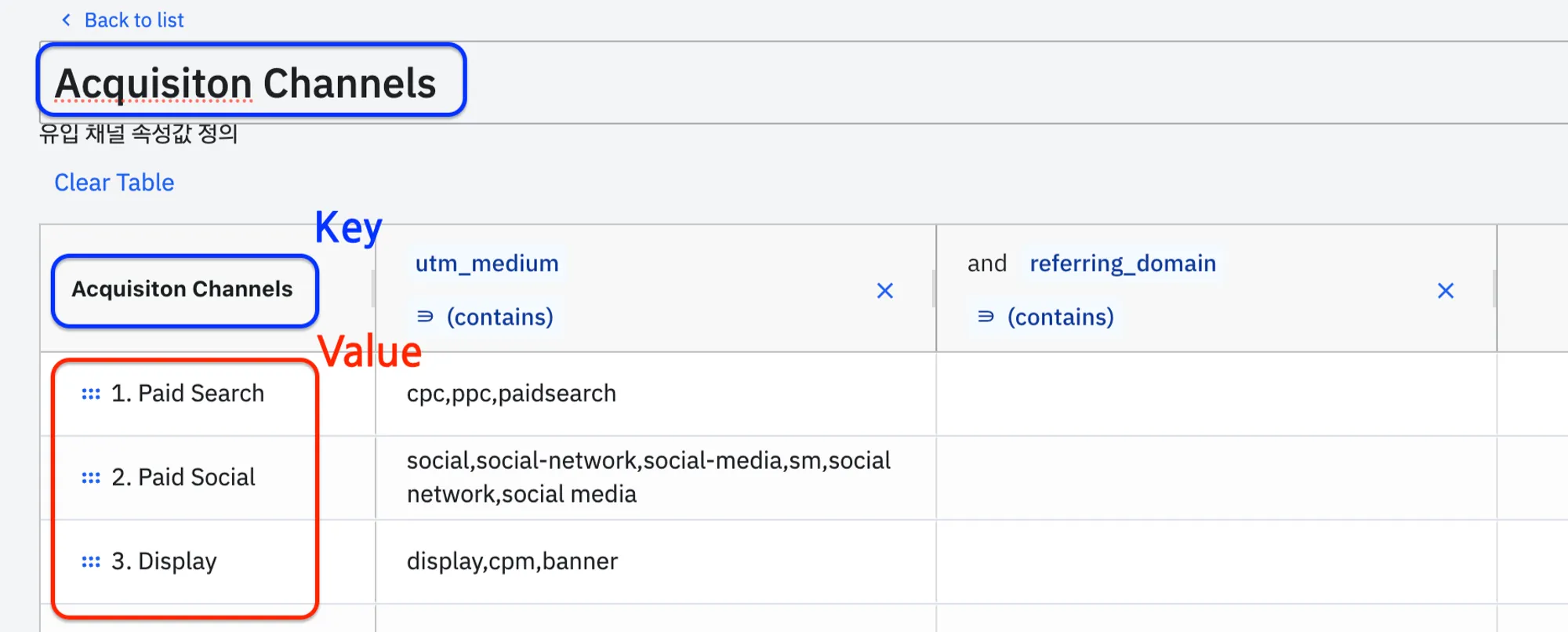
Task: Click the Clear Table link
Action: (114, 183)
